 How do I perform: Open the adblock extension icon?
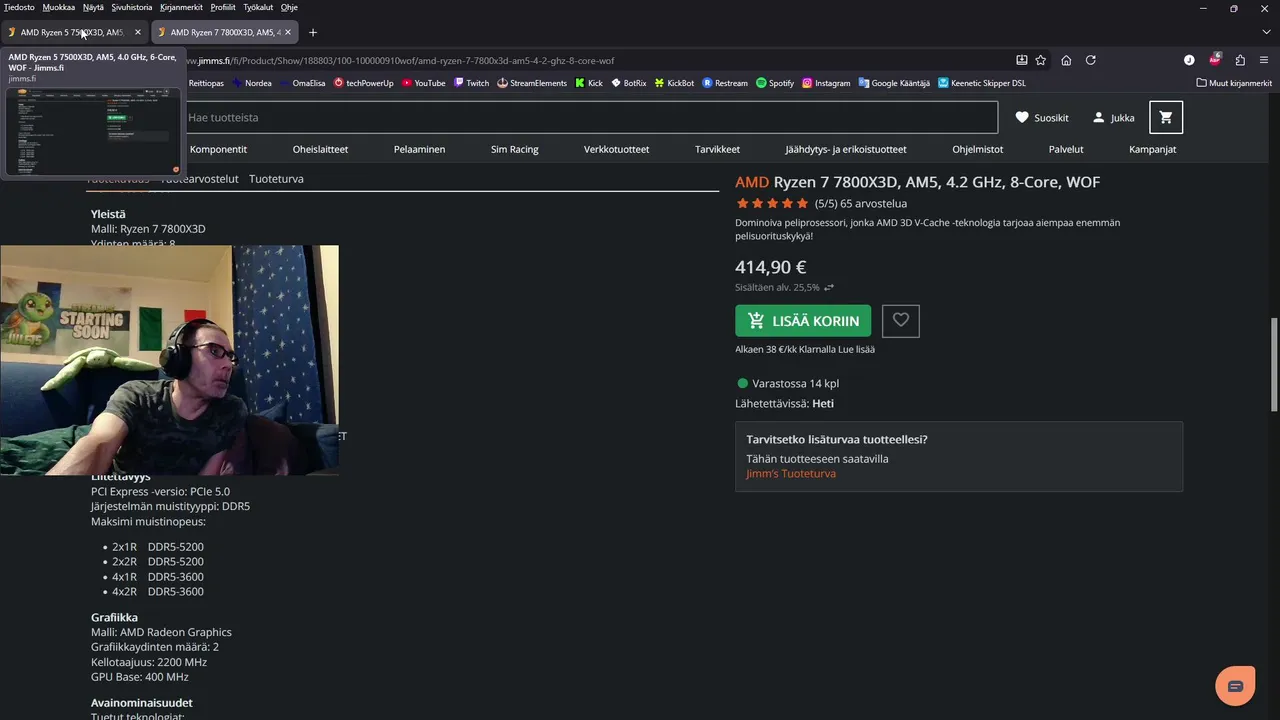(1215, 59)
